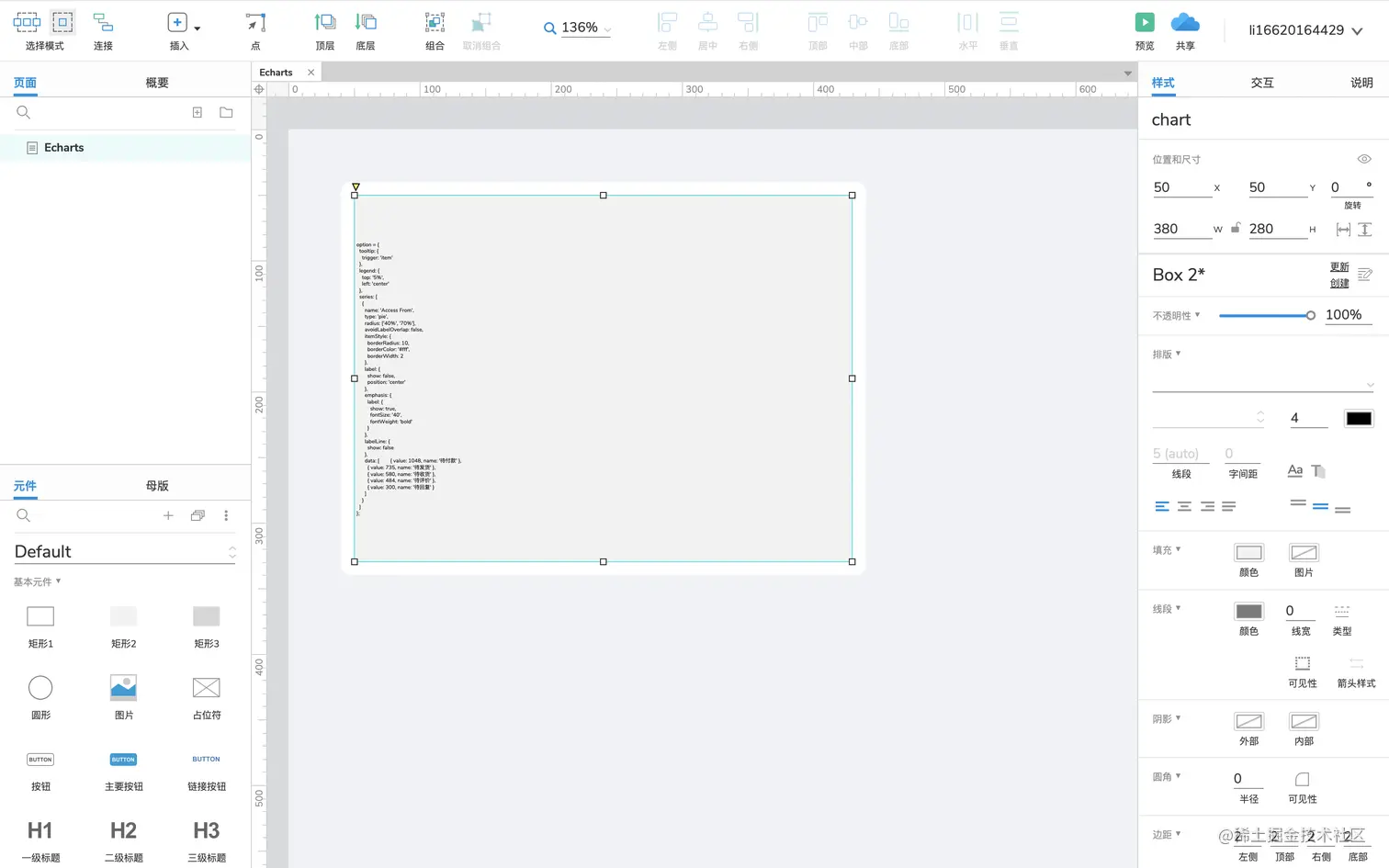The height and width of the screenshot is (868, 1389).
Task: Set left text alignment
Action: (x=1162, y=506)
